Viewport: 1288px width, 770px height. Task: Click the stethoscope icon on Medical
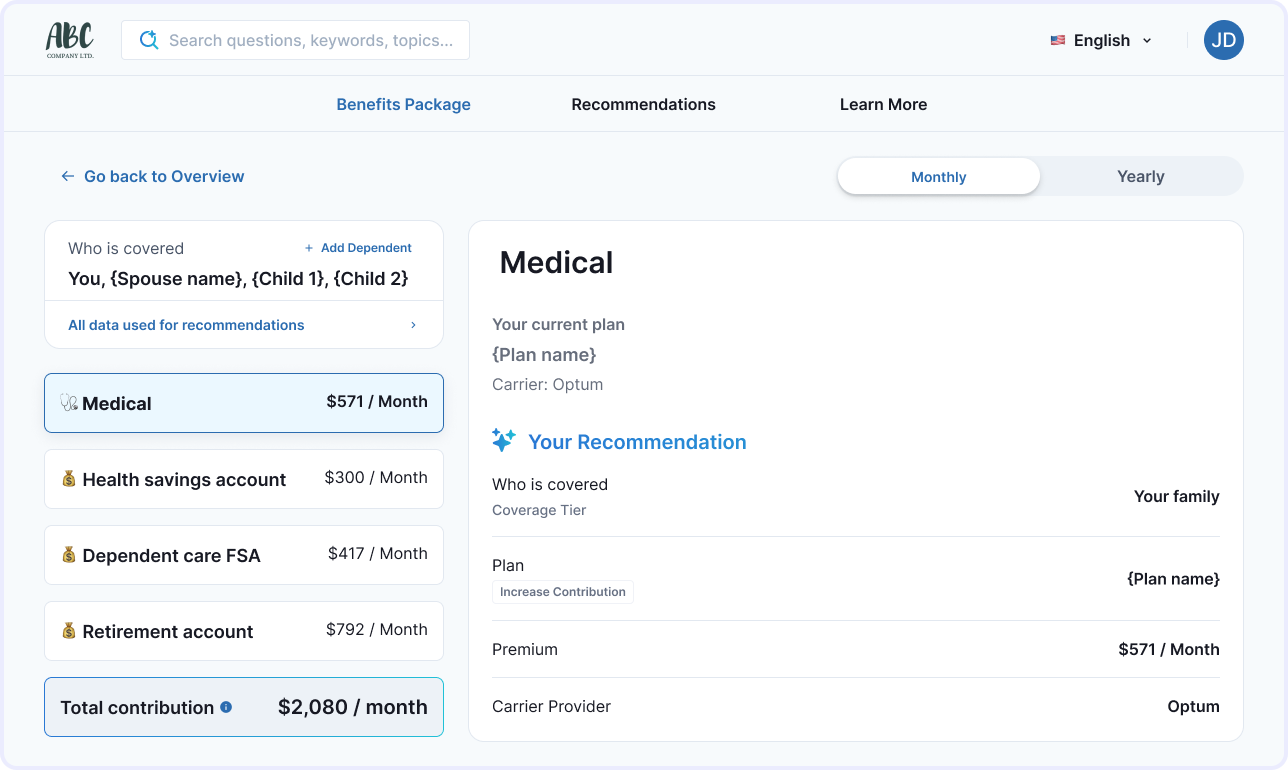[x=69, y=402]
